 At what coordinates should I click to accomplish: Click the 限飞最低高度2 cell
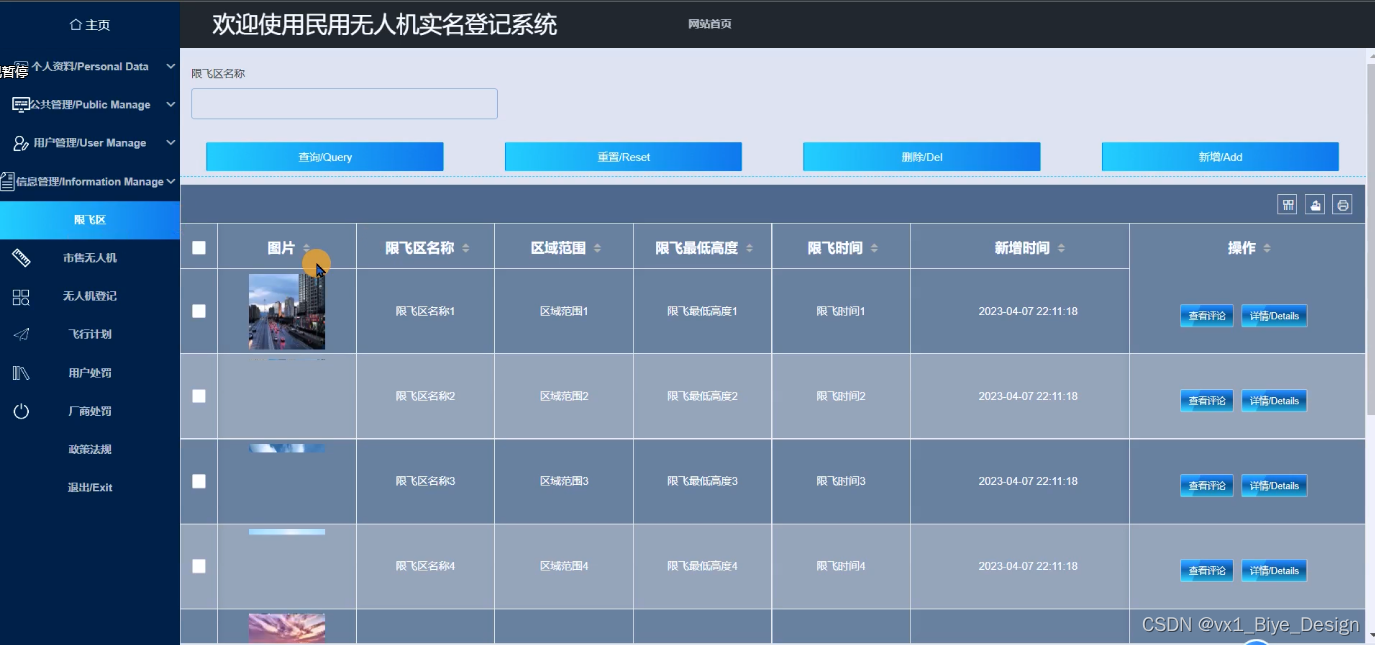[x=702, y=396]
